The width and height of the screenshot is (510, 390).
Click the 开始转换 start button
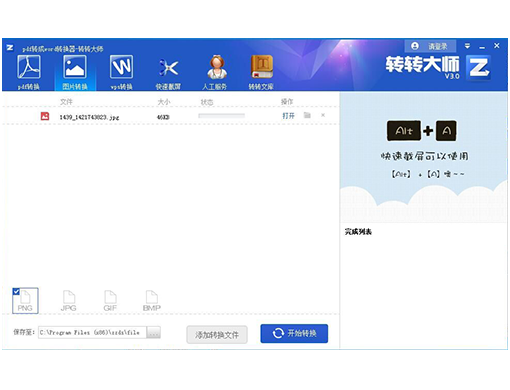294,333
